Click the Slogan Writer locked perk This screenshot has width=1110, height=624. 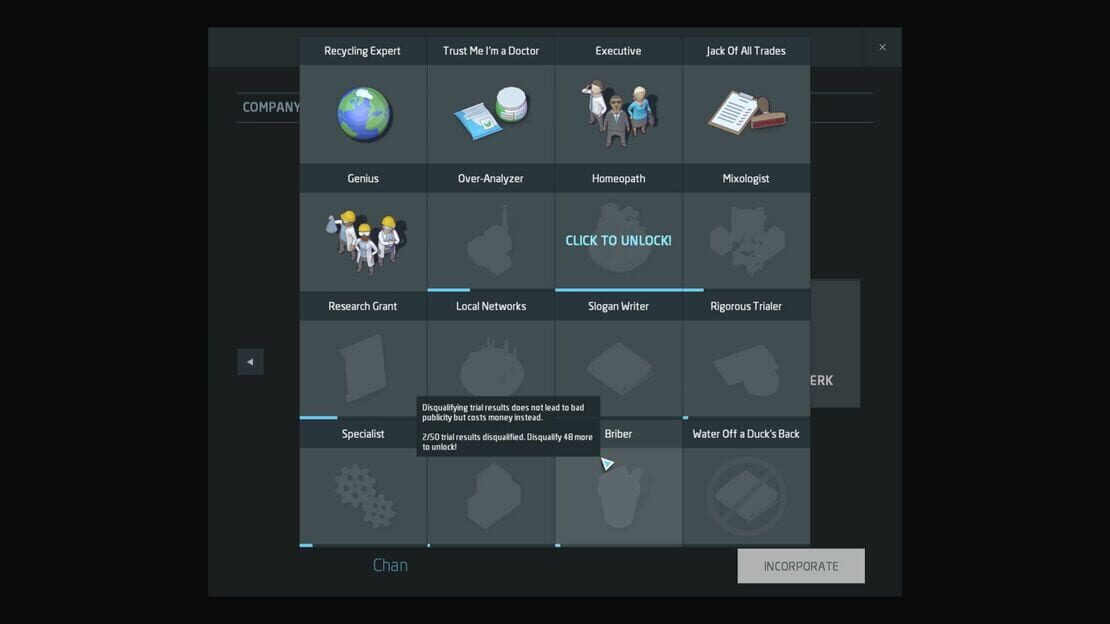(x=618, y=369)
